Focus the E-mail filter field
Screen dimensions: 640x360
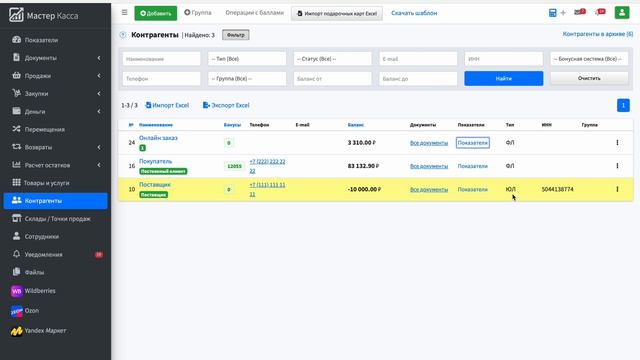coord(418,59)
